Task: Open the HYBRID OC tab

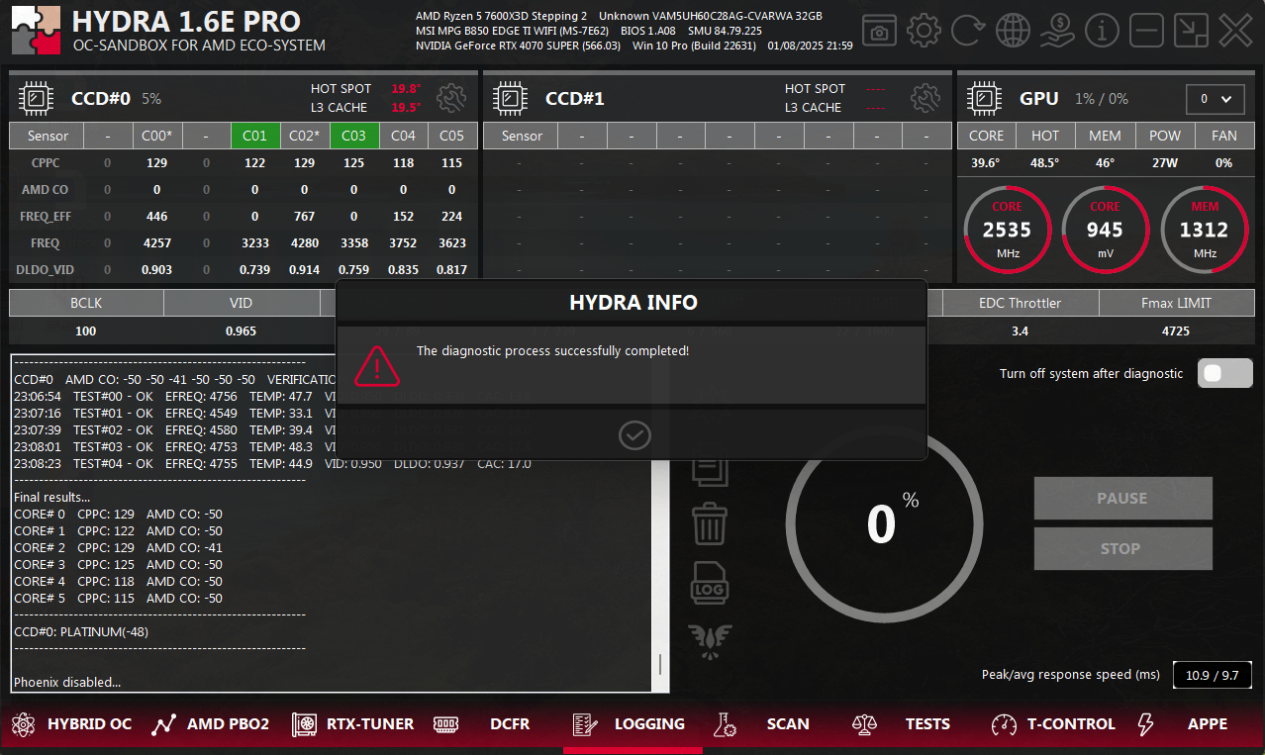Action: pyautogui.click(x=72, y=724)
